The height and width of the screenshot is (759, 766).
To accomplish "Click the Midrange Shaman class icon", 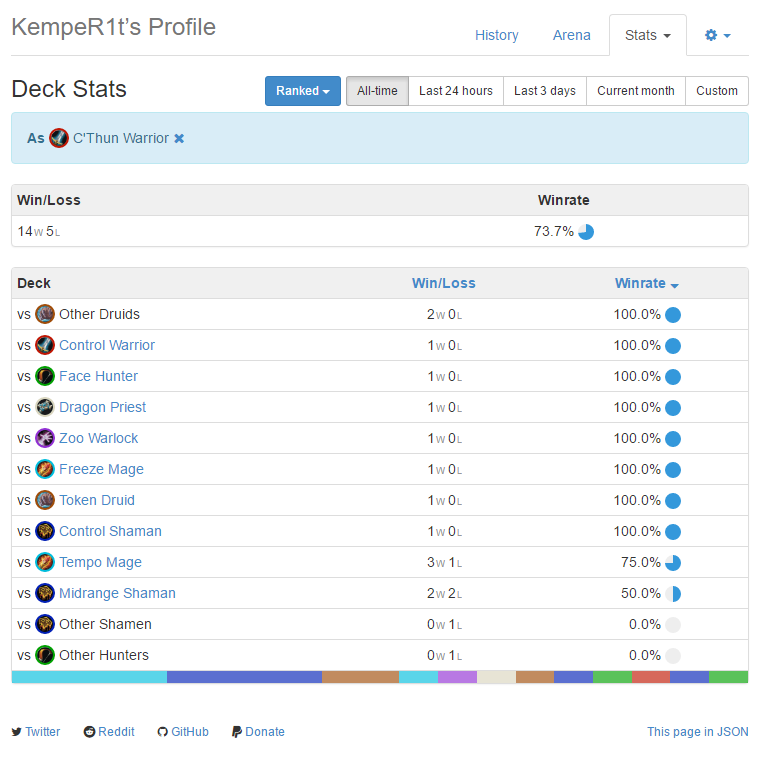I will (45, 593).
